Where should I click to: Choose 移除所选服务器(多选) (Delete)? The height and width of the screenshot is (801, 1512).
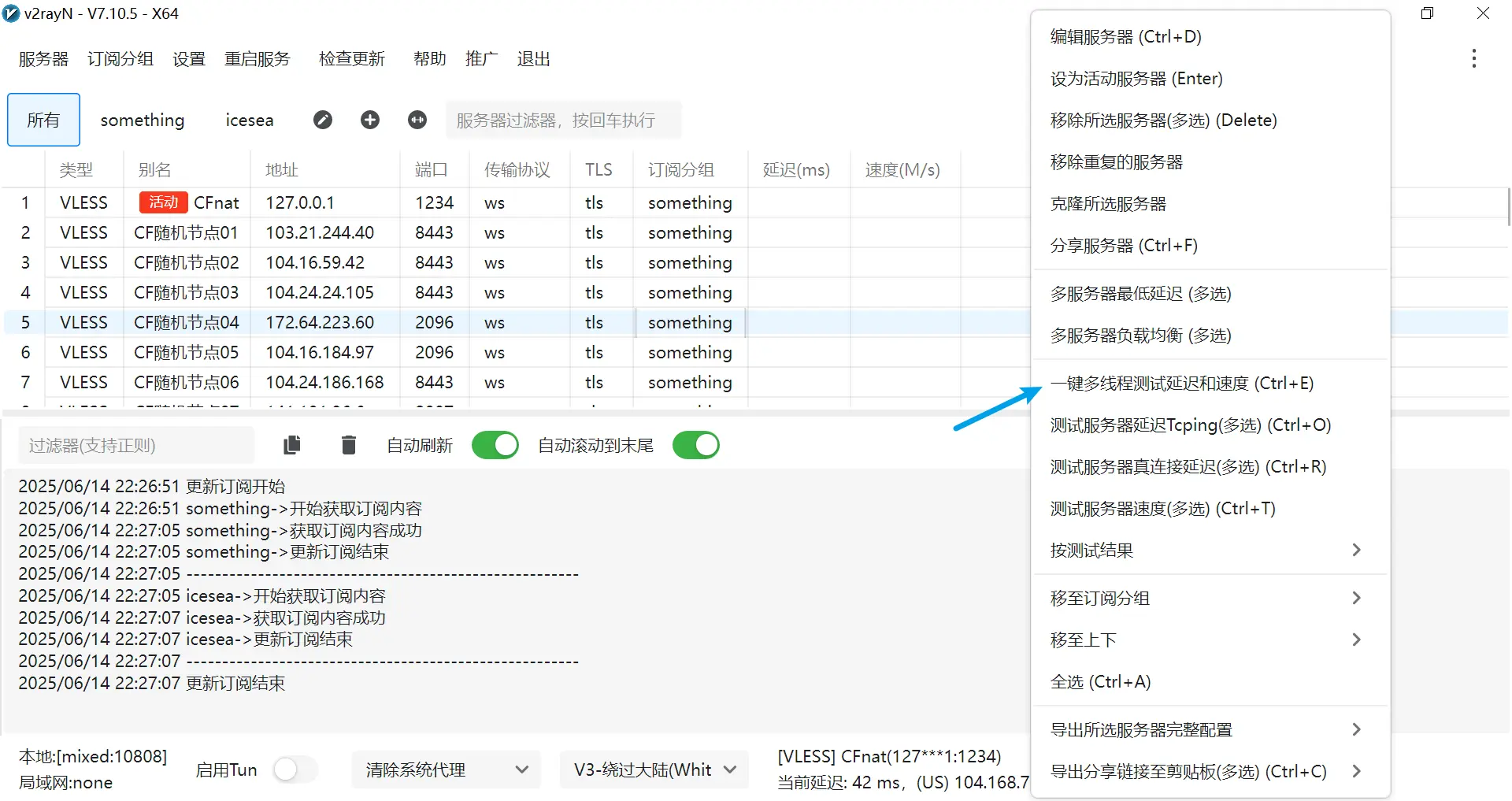tap(1210, 120)
